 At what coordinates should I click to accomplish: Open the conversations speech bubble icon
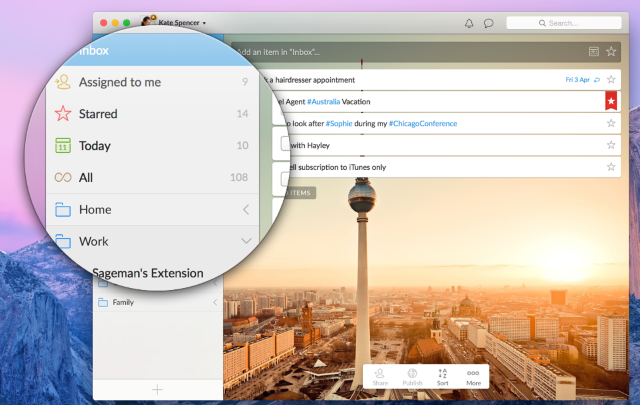coord(489,23)
